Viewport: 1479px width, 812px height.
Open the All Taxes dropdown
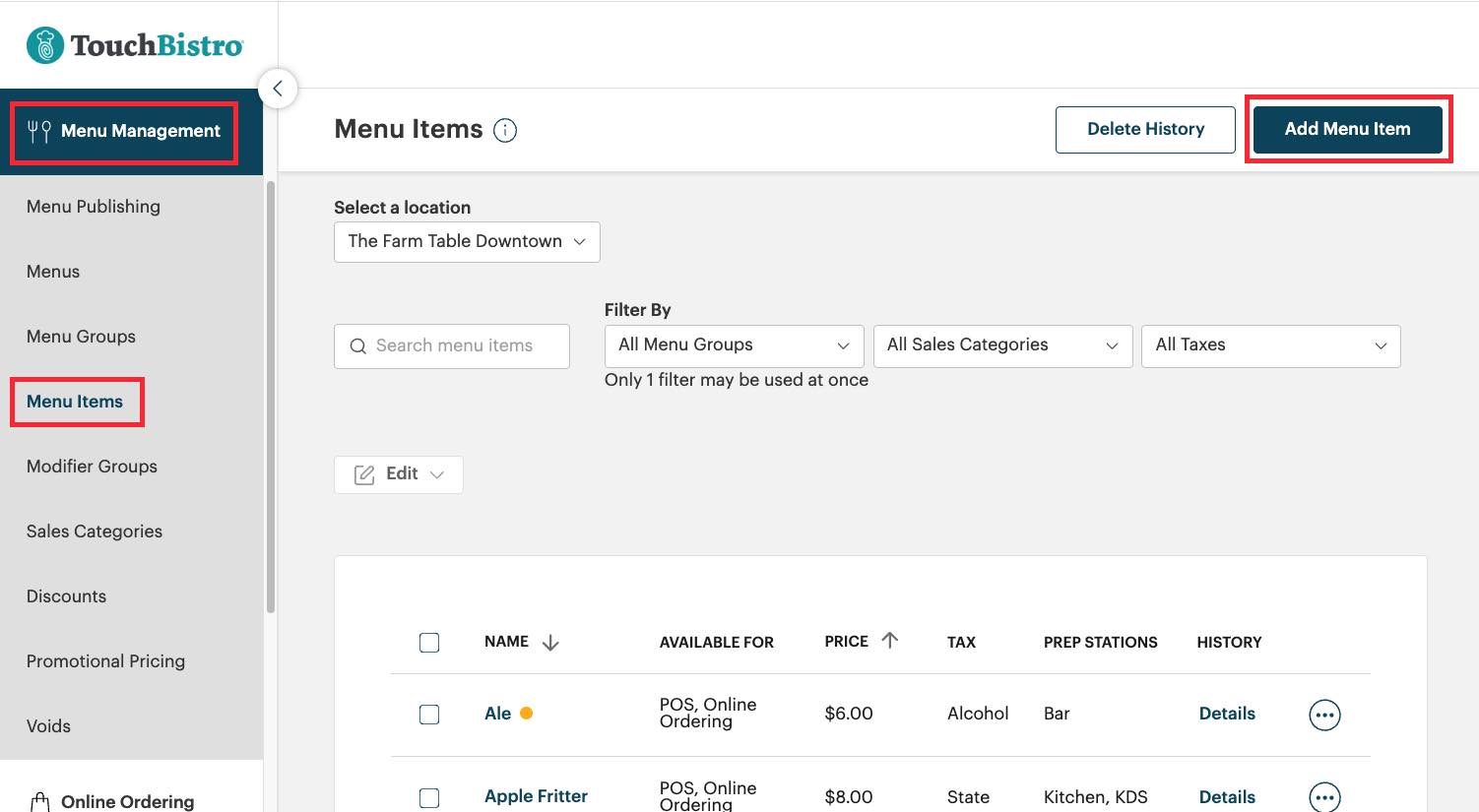click(1270, 345)
